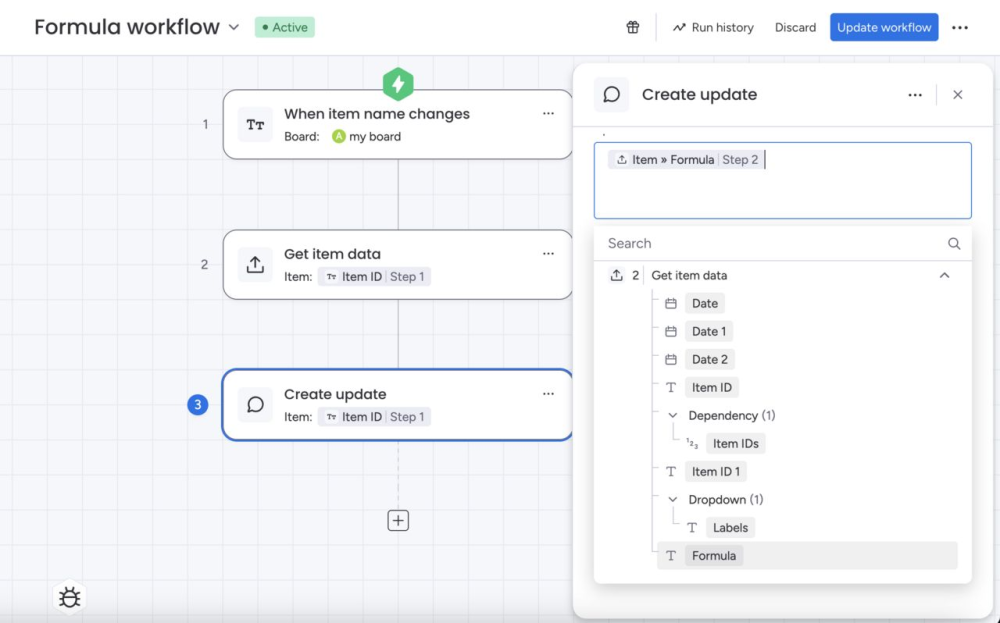Add a new step with plus icon
The image size is (1000, 623).
click(x=398, y=520)
